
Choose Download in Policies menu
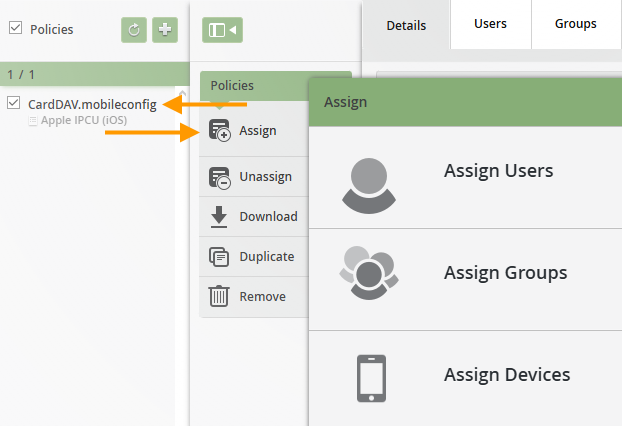(x=254, y=217)
